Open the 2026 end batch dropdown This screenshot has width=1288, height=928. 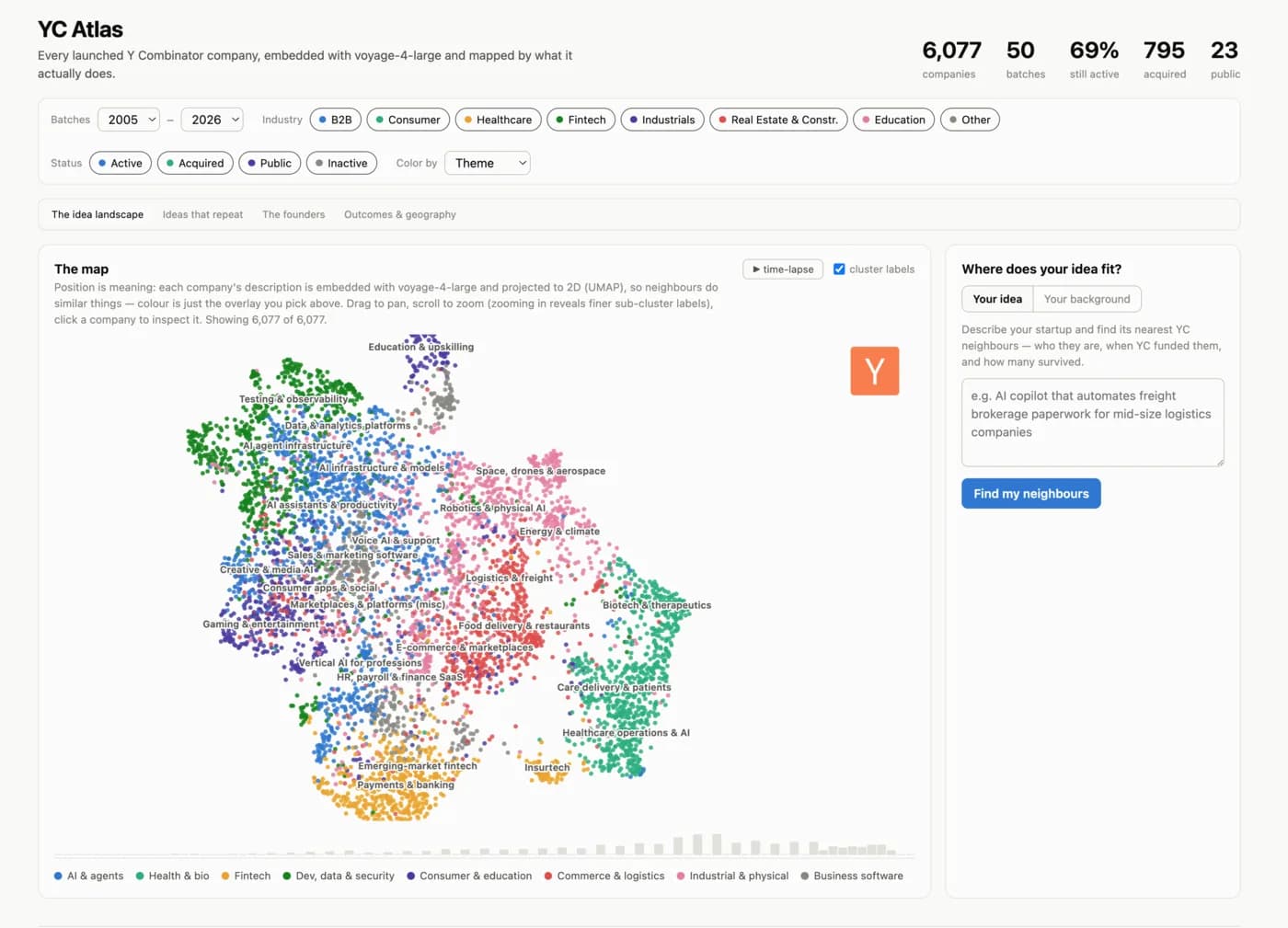213,120
